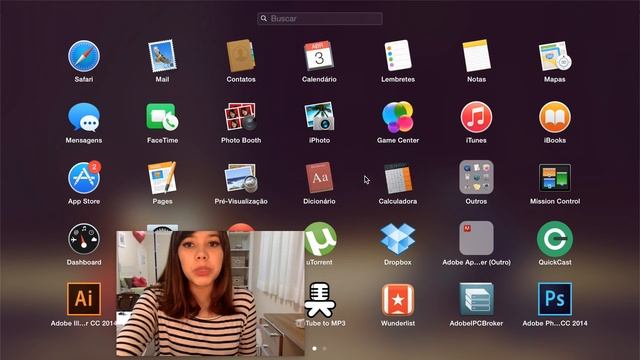The height and width of the screenshot is (360, 640).
Task: Open Pré-Visualização app
Action: click(x=241, y=178)
